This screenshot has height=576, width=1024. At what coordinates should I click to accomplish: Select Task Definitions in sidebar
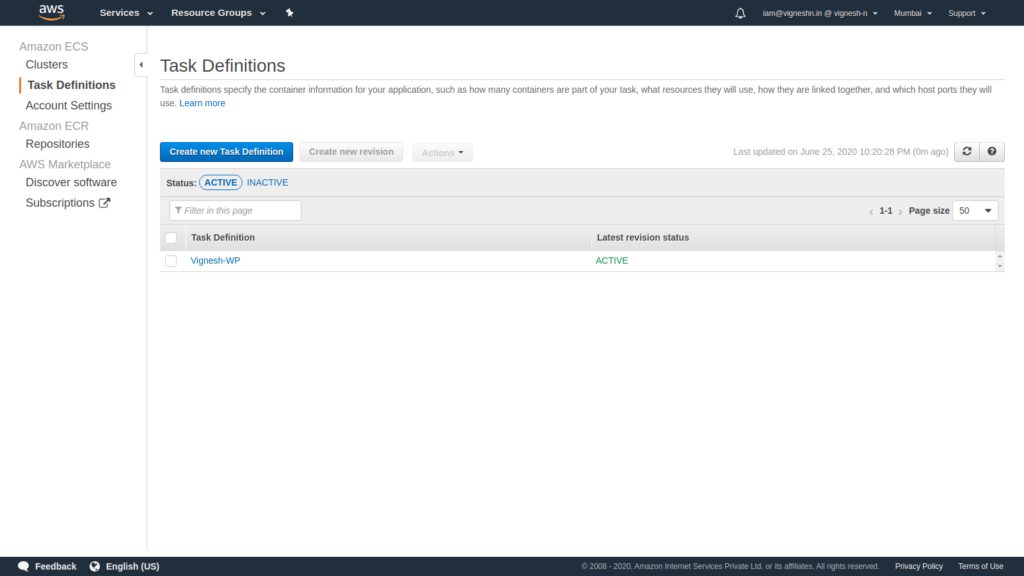click(71, 85)
